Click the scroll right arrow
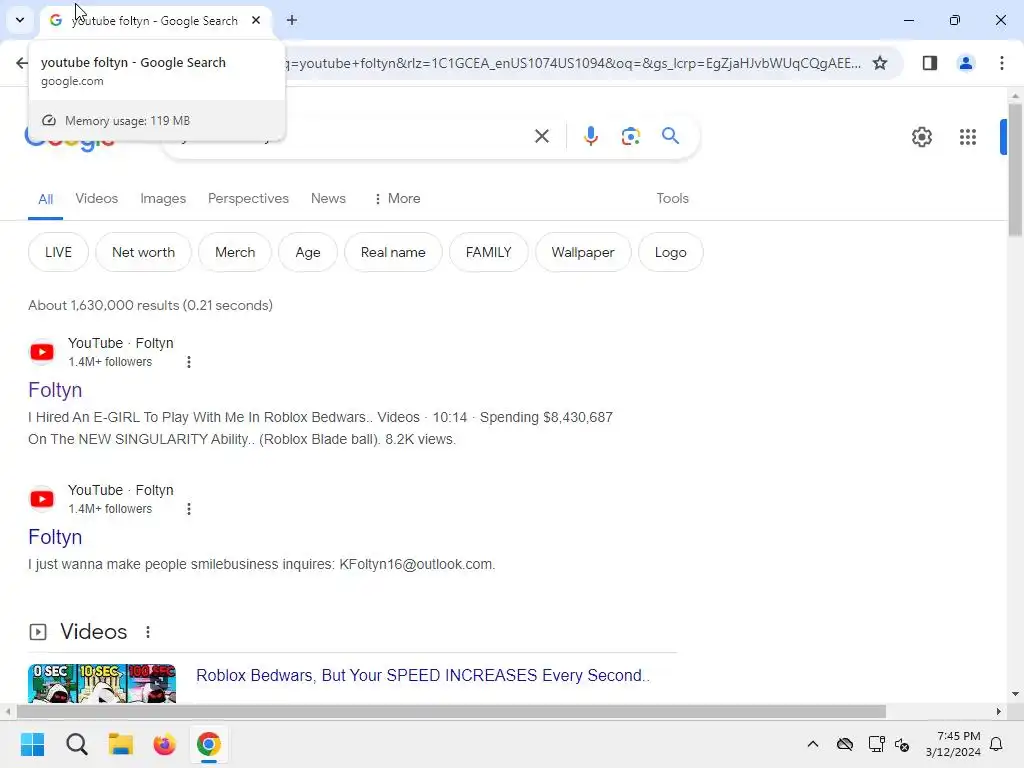This screenshot has width=1024, height=768. (x=998, y=711)
